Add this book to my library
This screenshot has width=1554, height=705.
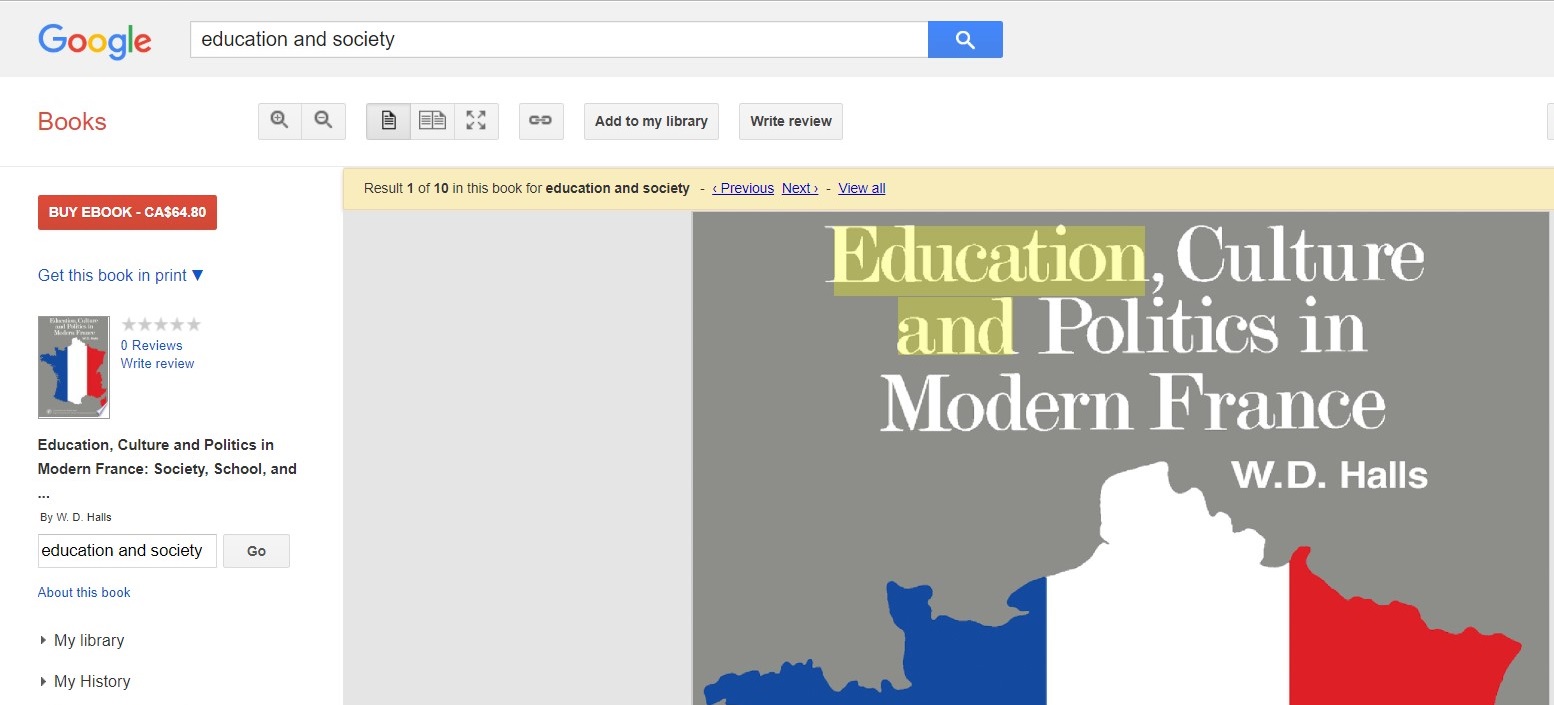pyautogui.click(x=651, y=121)
